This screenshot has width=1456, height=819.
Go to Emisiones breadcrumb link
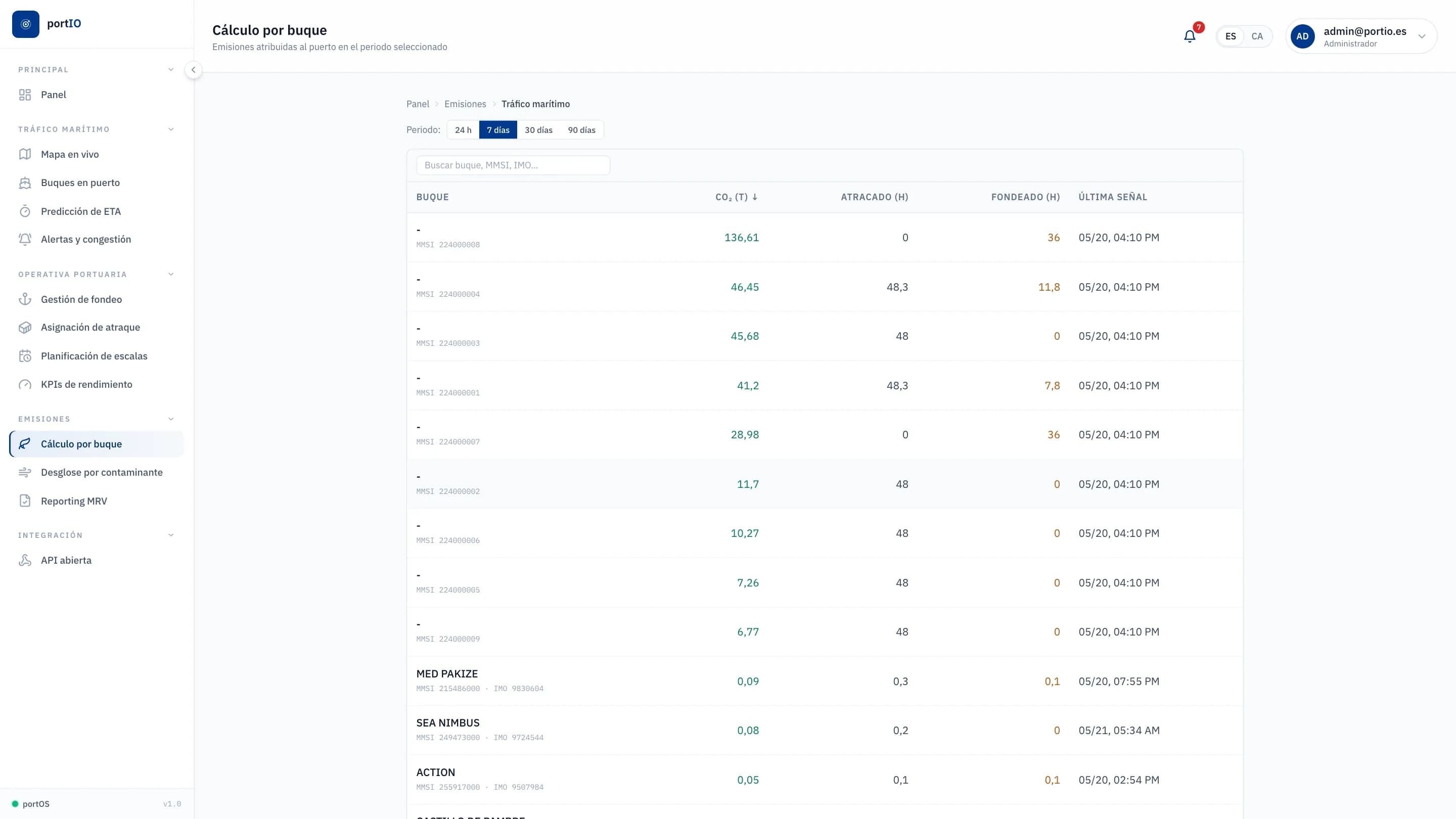pyautogui.click(x=465, y=104)
